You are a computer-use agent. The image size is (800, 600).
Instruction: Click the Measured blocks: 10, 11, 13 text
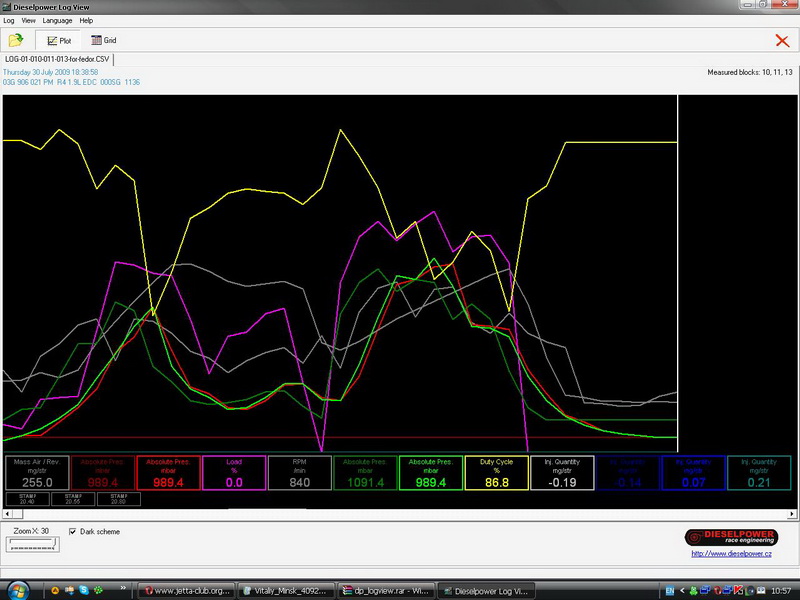(749, 72)
